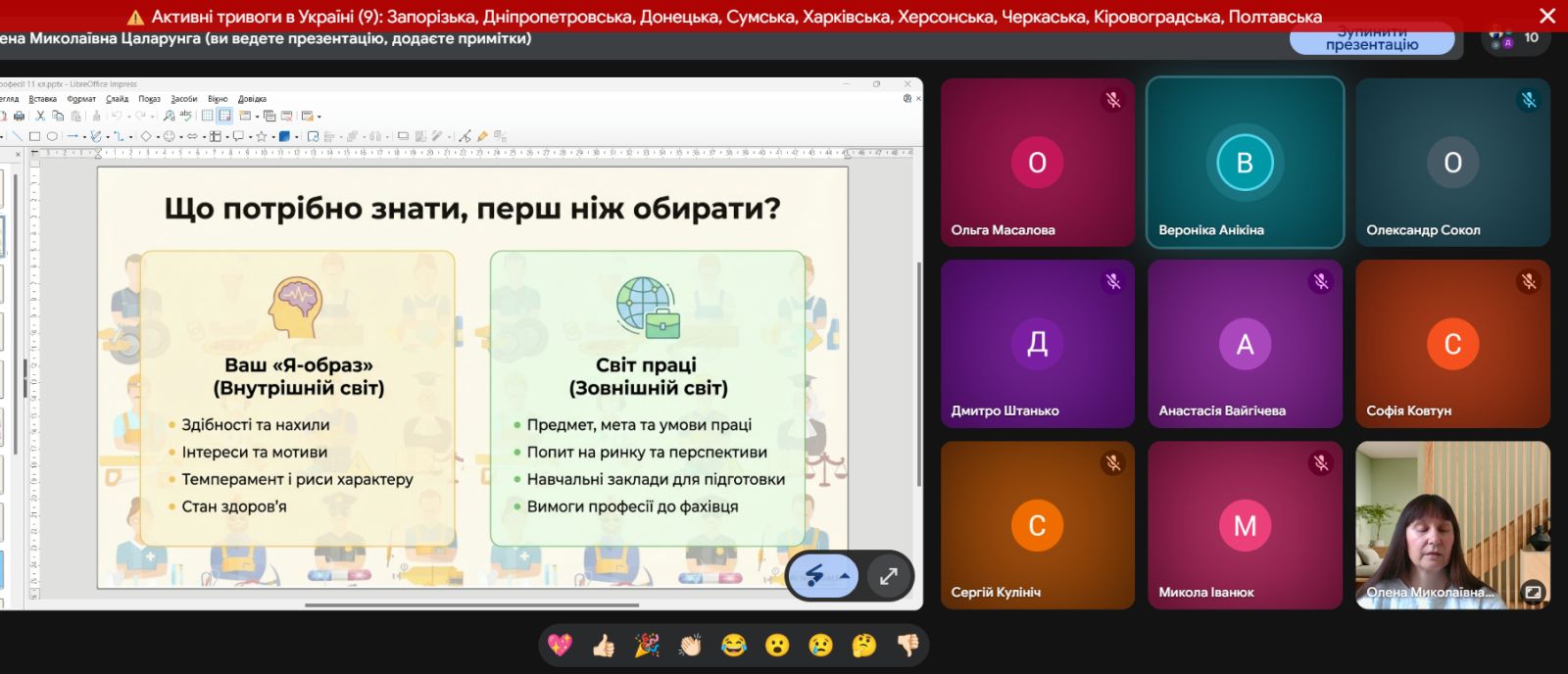Send the thinking face reaction
This screenshot has width=1568, height=674.
click(x=864, y=645)
